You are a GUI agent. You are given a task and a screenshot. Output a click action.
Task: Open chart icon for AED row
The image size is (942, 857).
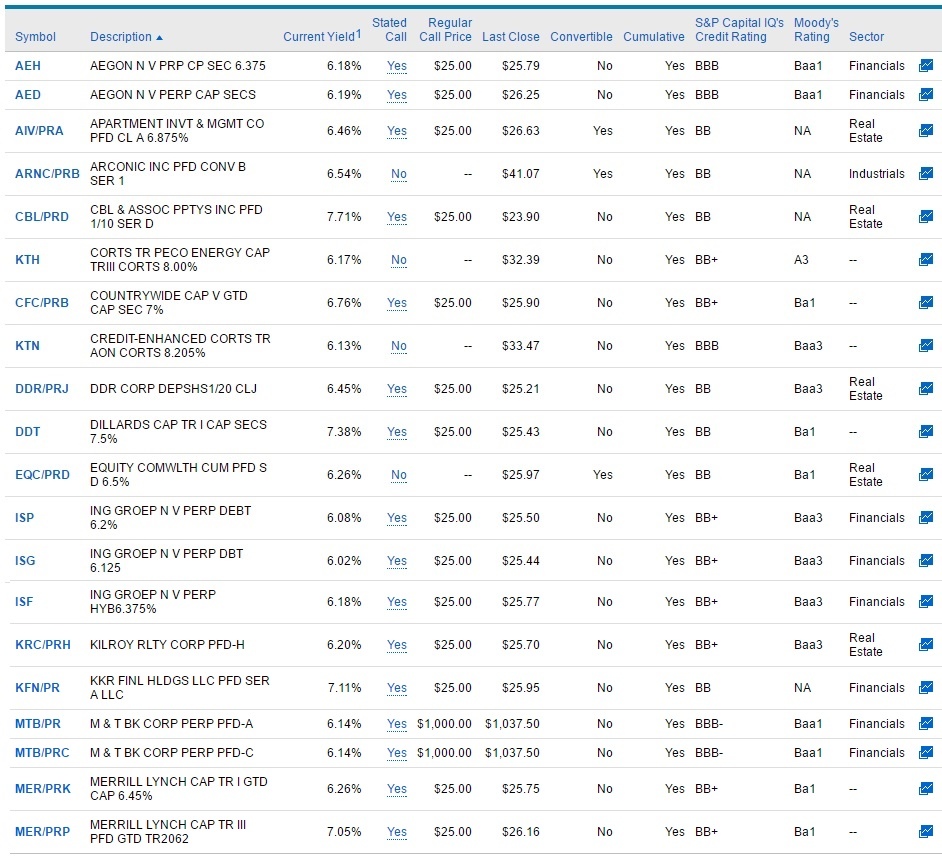click(x=926, y=94)
